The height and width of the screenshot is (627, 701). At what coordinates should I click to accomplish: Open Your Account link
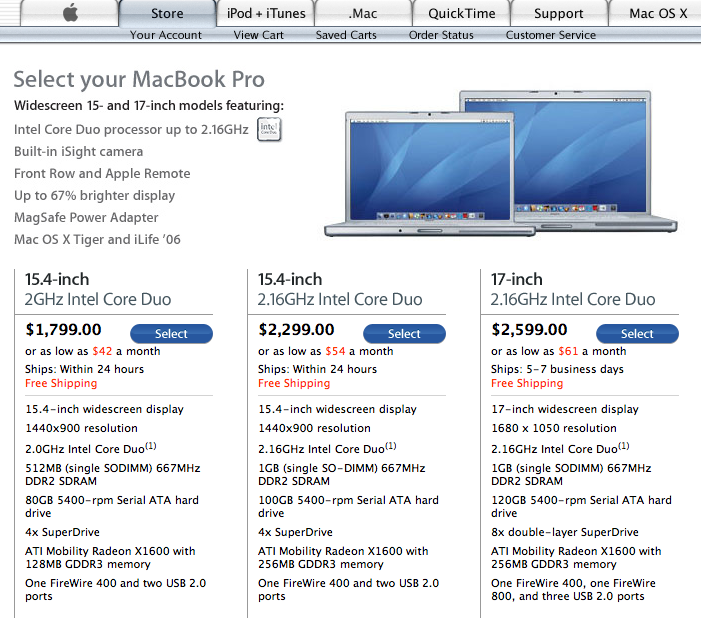pos(165,35)
